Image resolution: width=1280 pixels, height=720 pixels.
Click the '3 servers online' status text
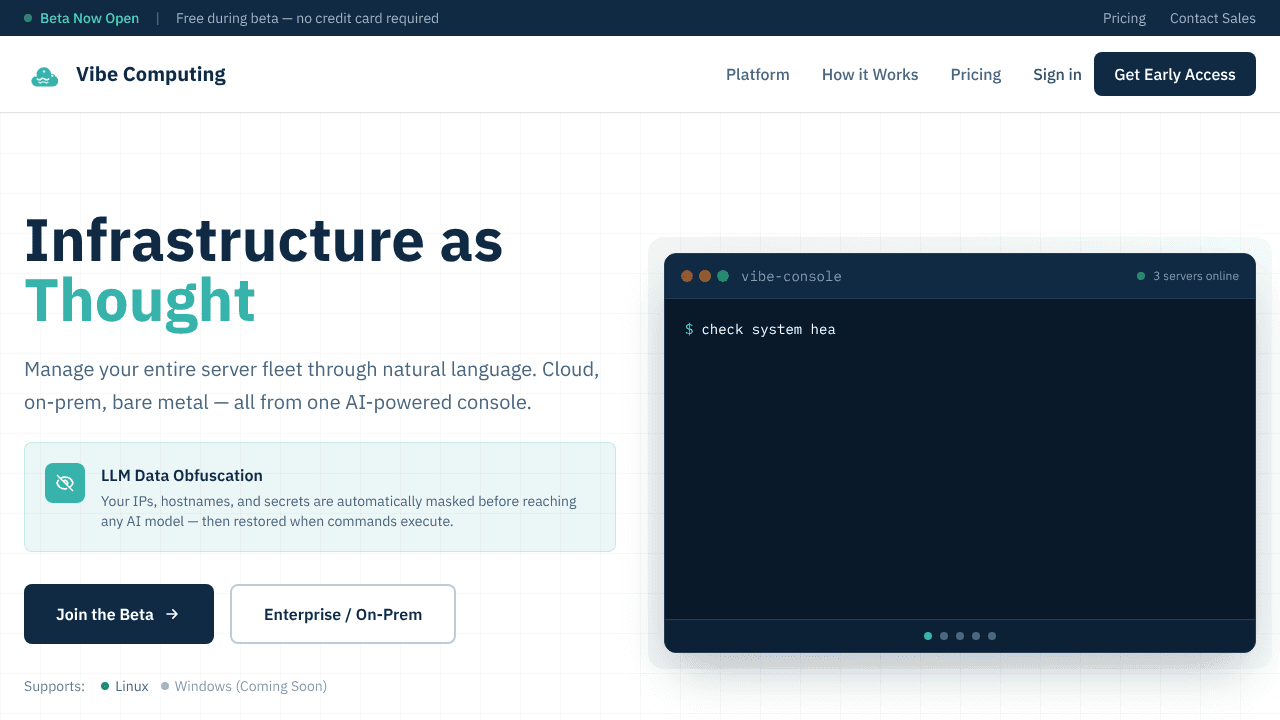1196,276
